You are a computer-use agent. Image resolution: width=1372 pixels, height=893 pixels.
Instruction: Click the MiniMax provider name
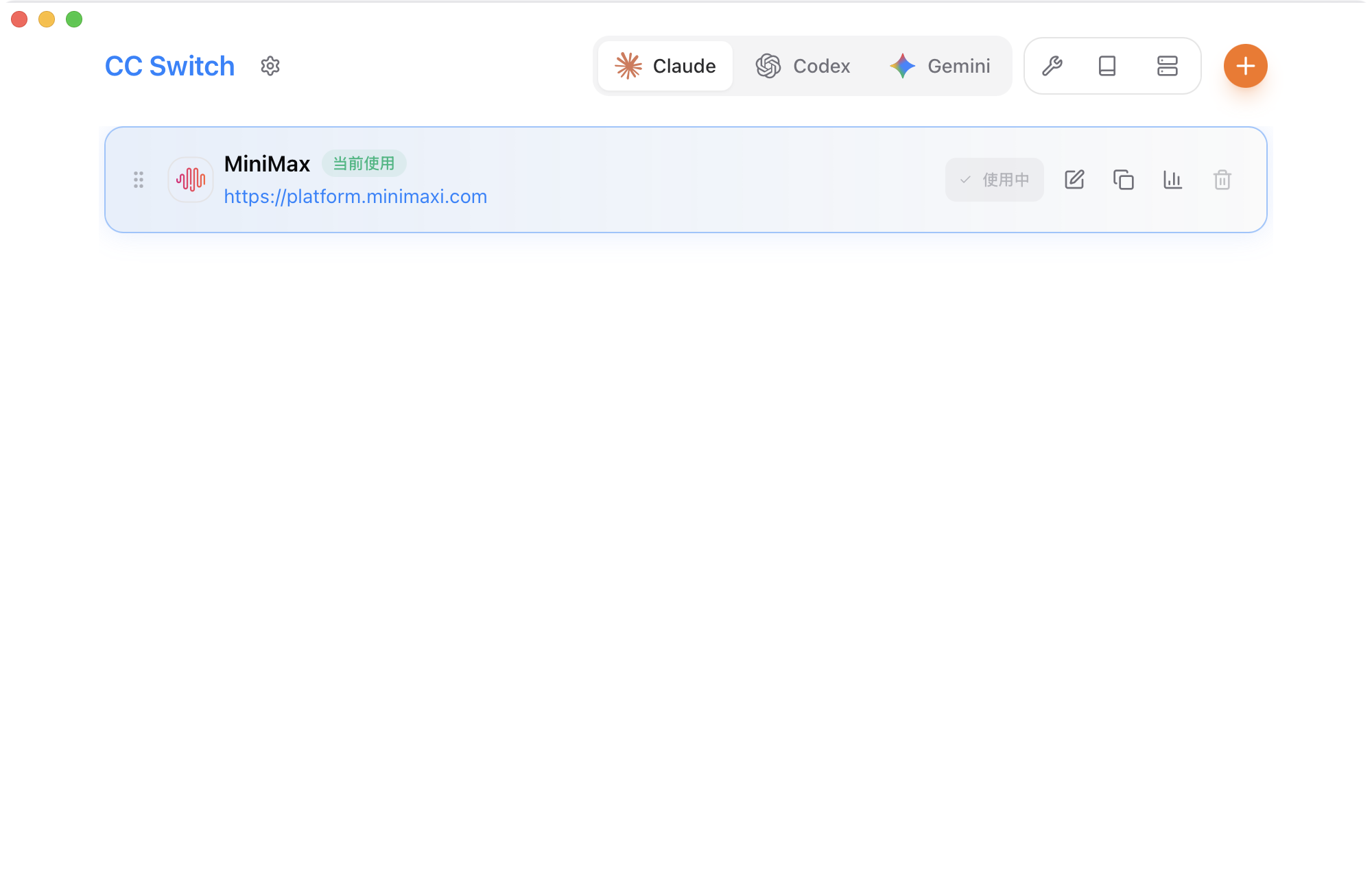(267, 164)
